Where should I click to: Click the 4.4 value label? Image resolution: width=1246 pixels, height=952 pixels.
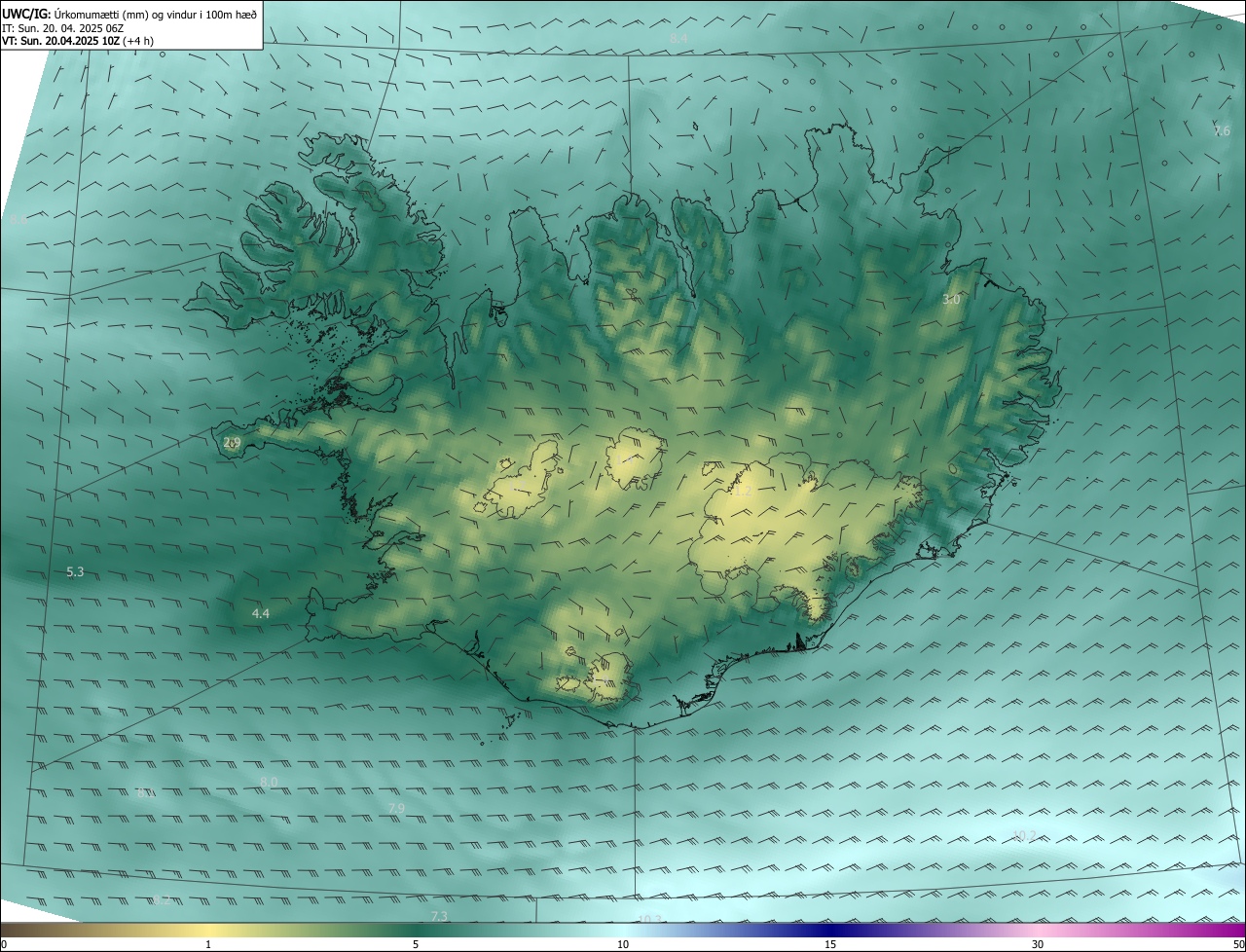tap(261, 613)
